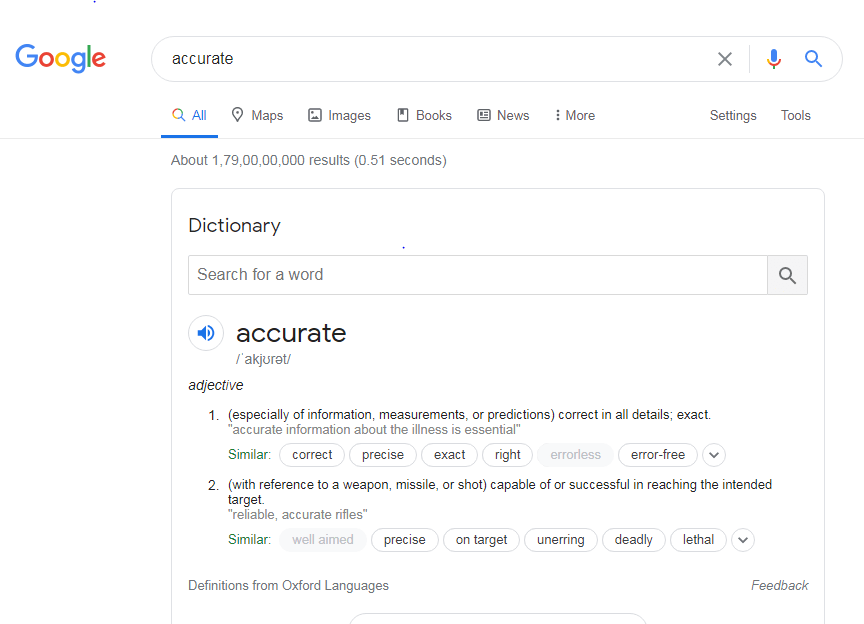Start voice search via microphone icon
The width and height of the screenshot is (864, 624).
(x=773, y=59)
